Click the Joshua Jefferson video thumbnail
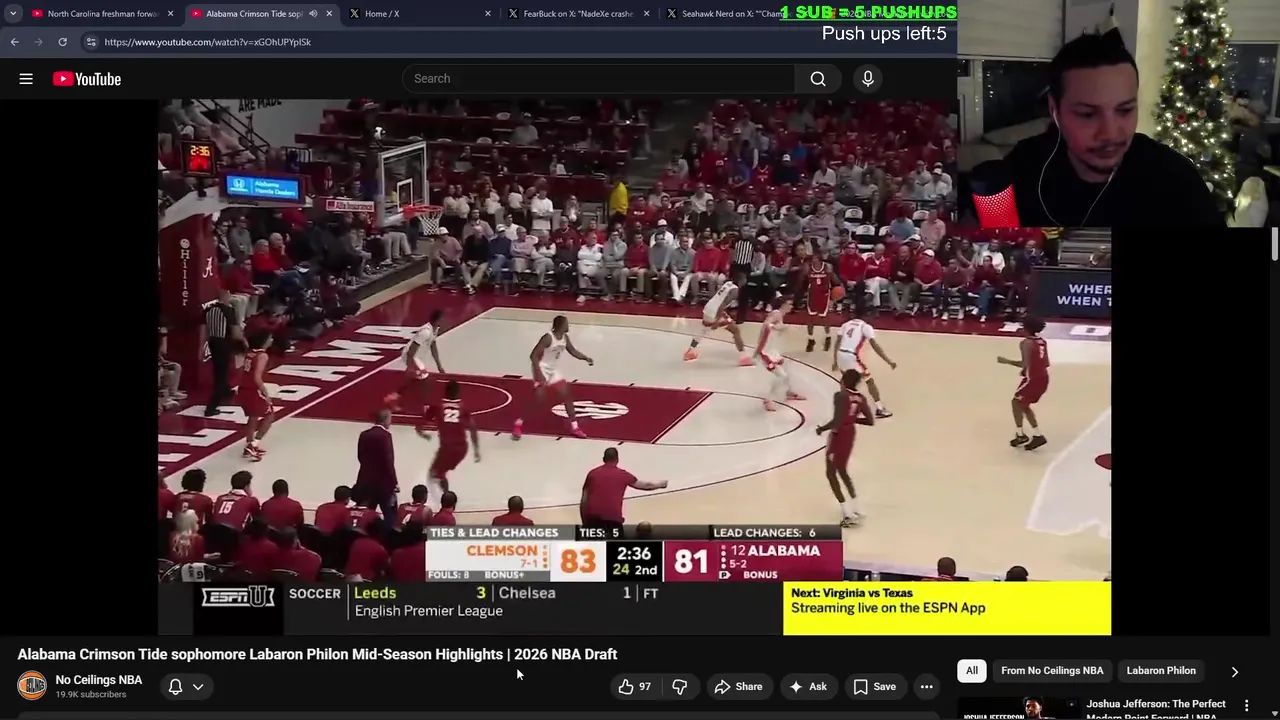Image resolution: width=1280 pixels, height=720 pixels. pyautogui.click(x=1019, y=709)
